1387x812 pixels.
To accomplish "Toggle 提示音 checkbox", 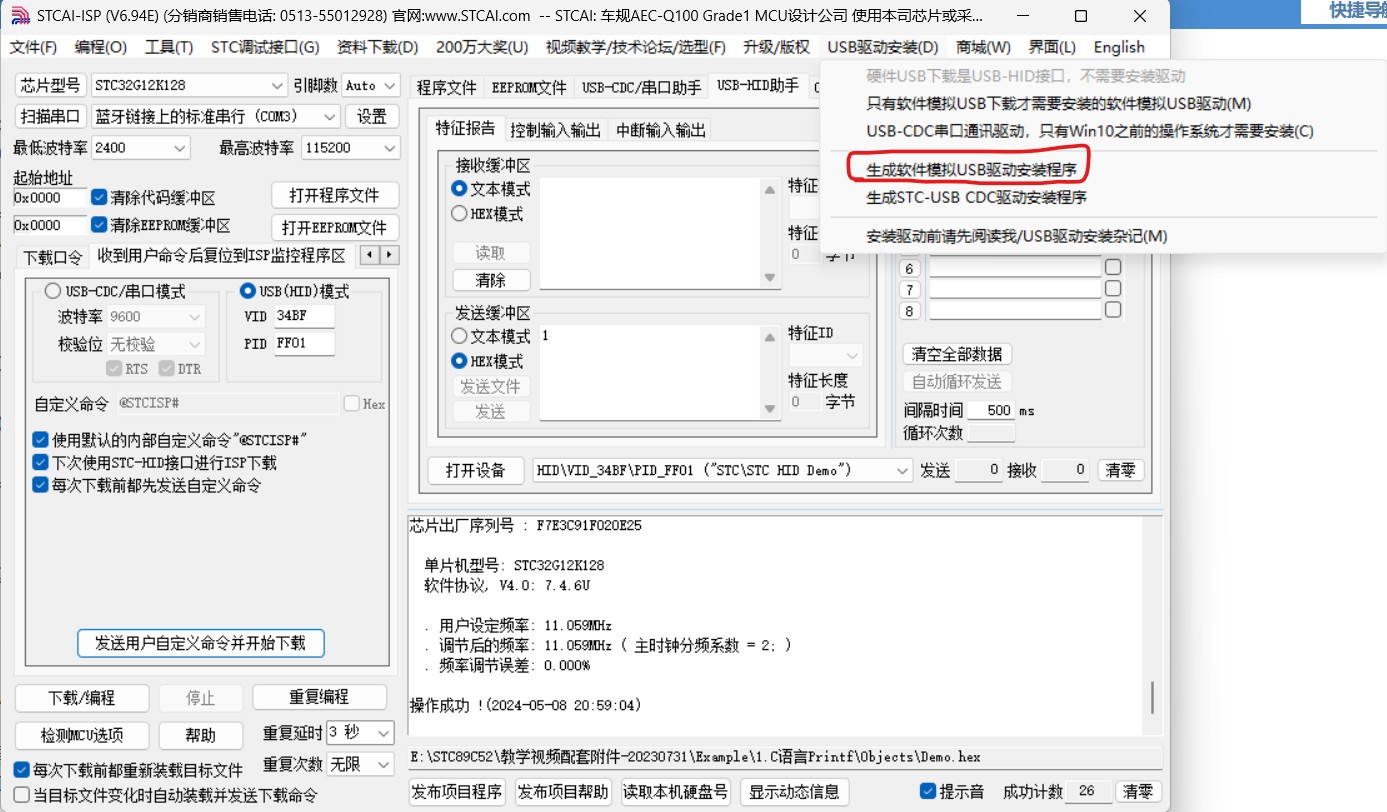I will pos(927,791).
